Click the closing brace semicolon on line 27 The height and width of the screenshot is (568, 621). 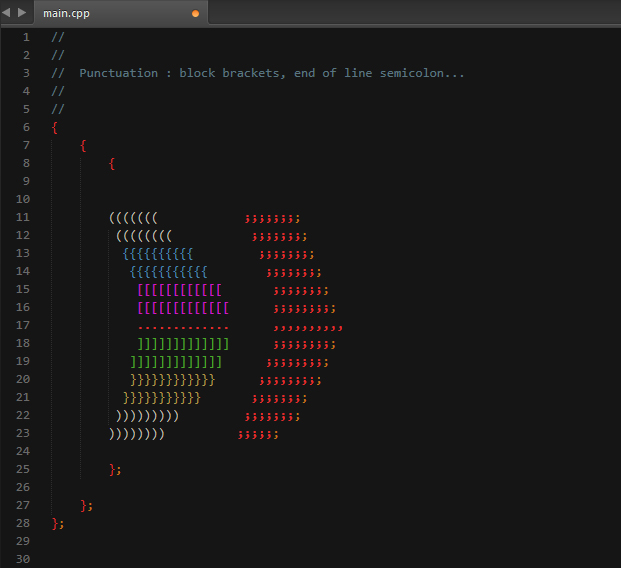coord(87,506)
